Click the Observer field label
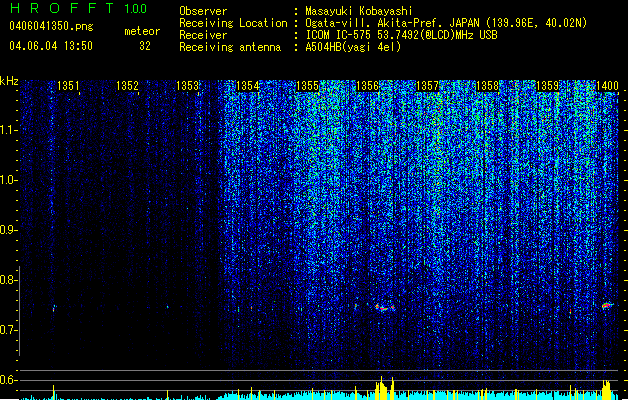Viewport: 629px width, 400px height. coord(203,11)
